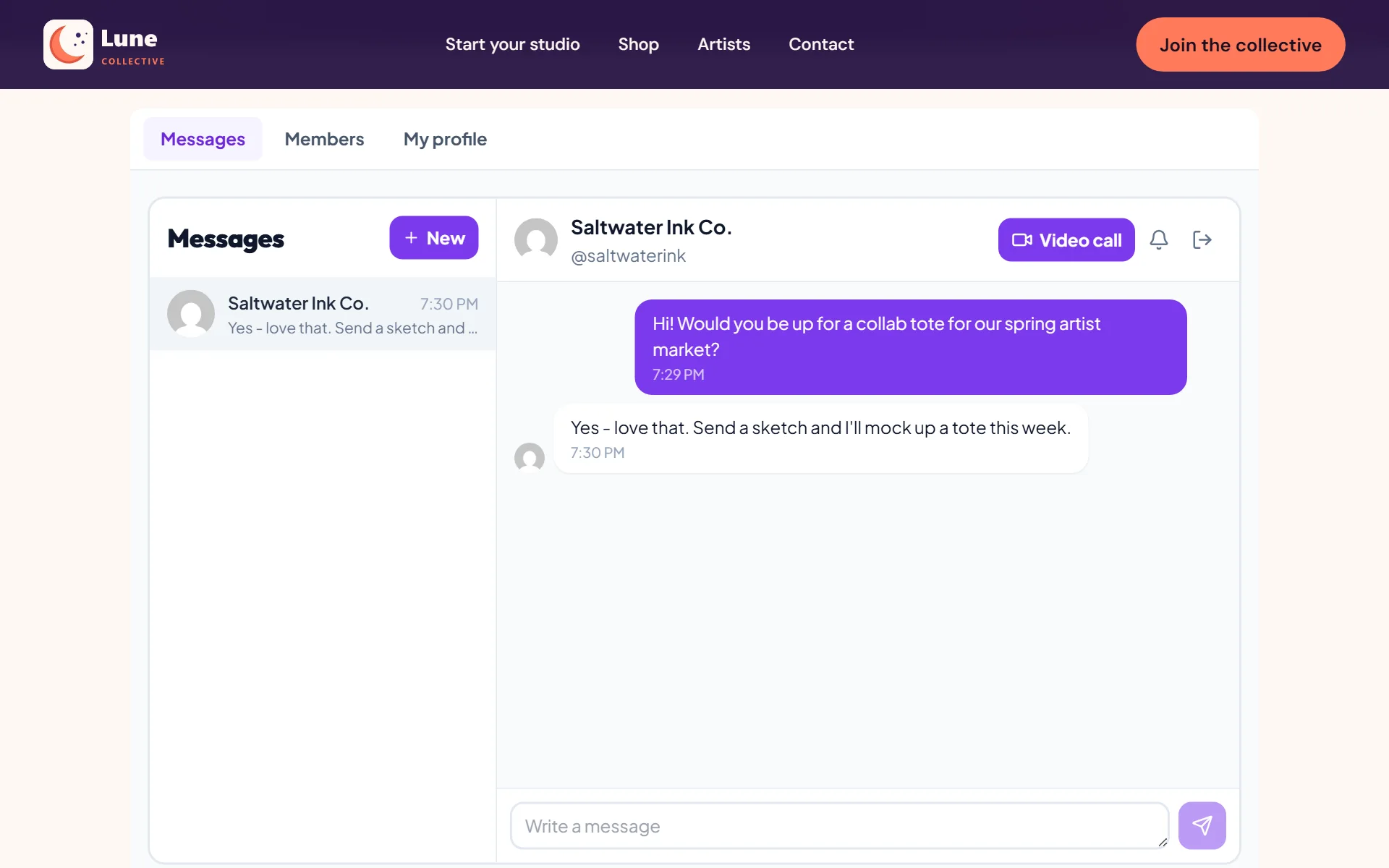Click the purple collab tote message bubble

910,347
